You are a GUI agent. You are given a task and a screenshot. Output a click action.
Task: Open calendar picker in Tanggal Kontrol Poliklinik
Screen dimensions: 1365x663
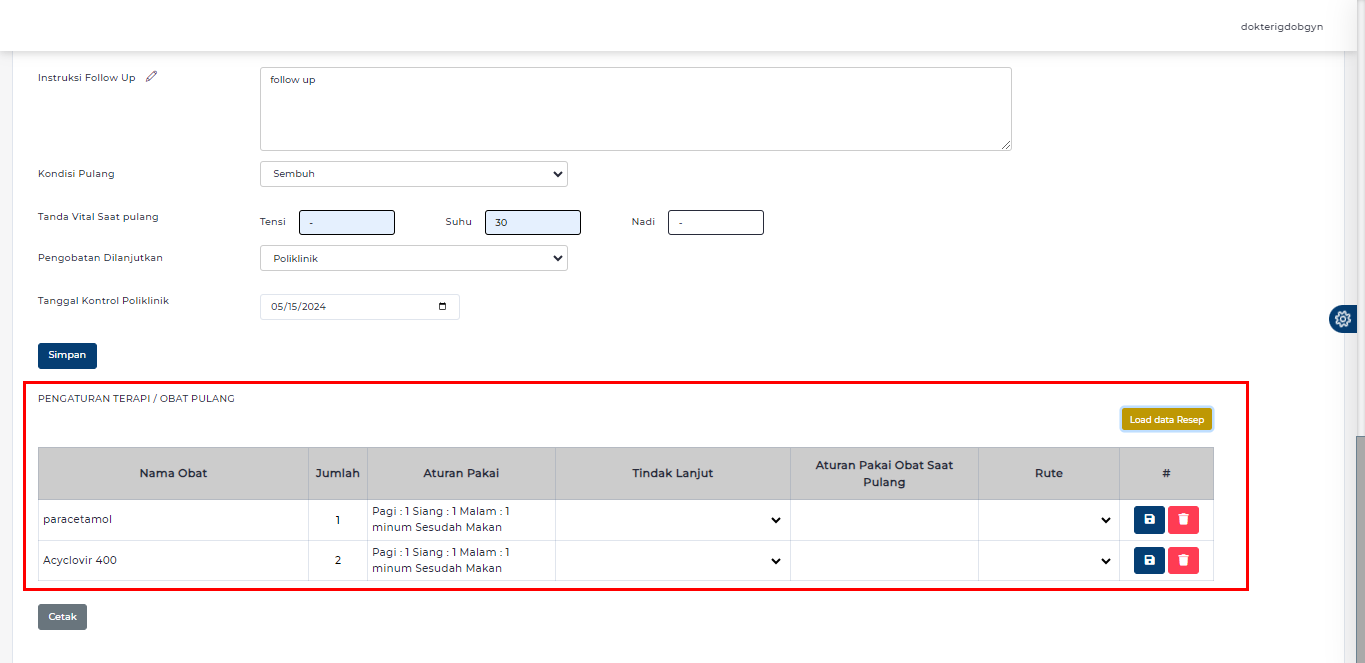point(443,307)
